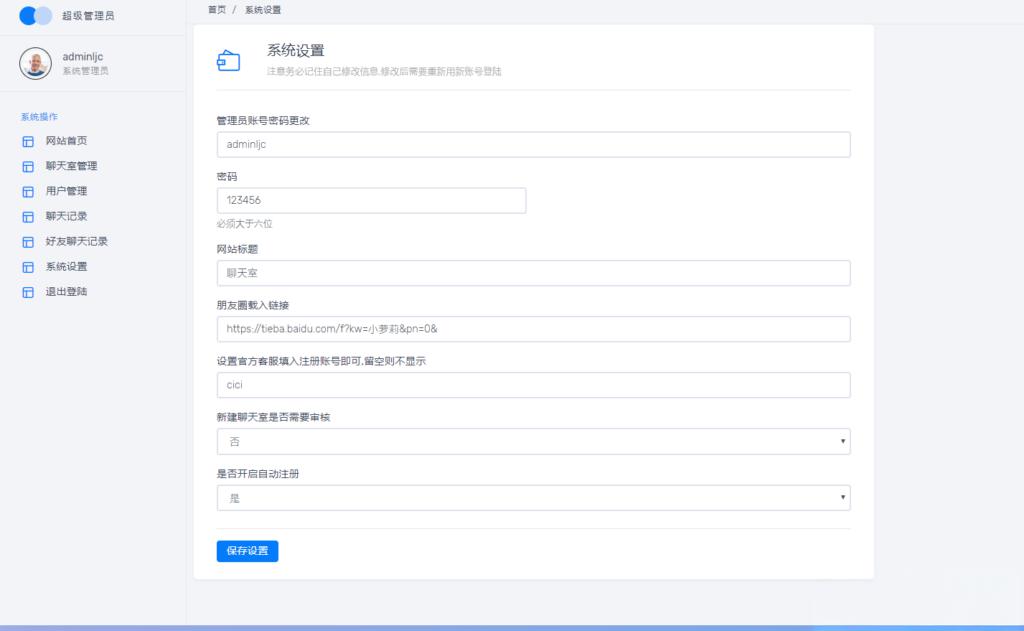Click the blue toggle logo at top left
The width and height of the screenshot is (1024, 631).
click(35, 16)
